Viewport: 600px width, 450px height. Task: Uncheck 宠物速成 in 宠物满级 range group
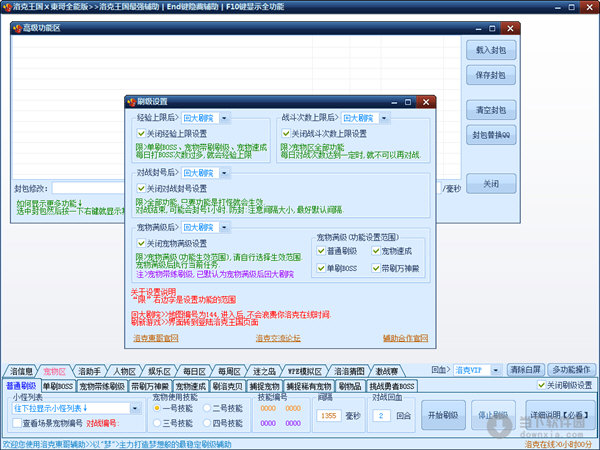[376, 251]
